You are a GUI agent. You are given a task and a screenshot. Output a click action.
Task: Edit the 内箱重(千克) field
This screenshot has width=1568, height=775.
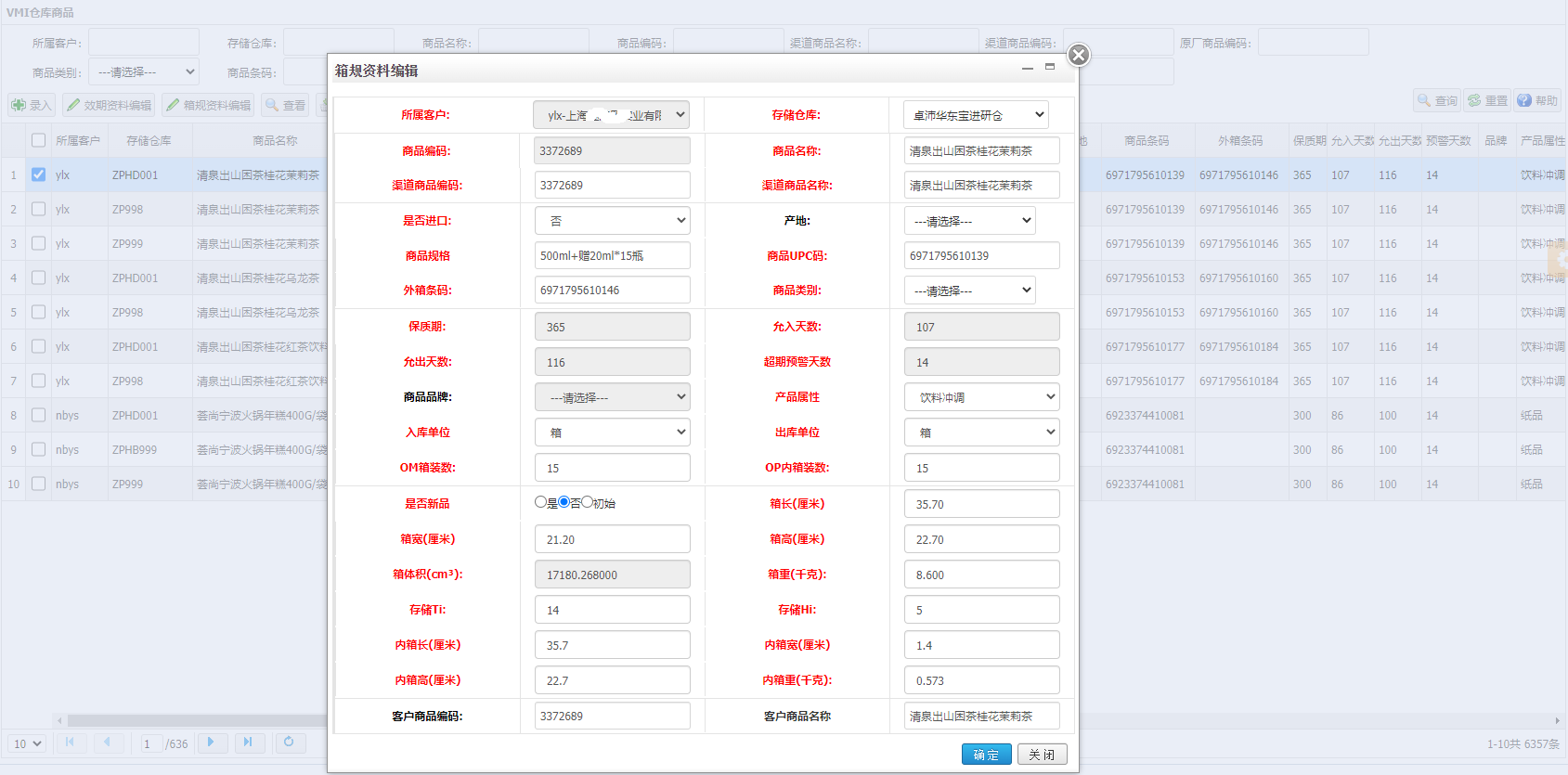click(x=981, y=680)
